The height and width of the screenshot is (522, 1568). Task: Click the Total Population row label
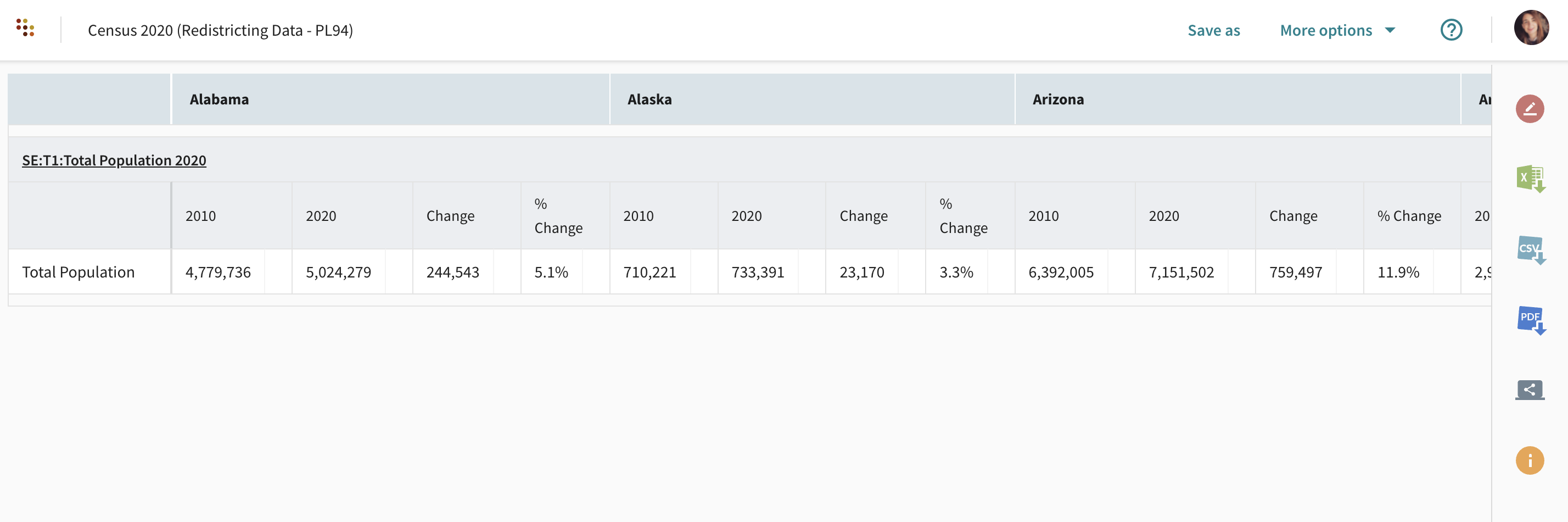pos(79,273)
